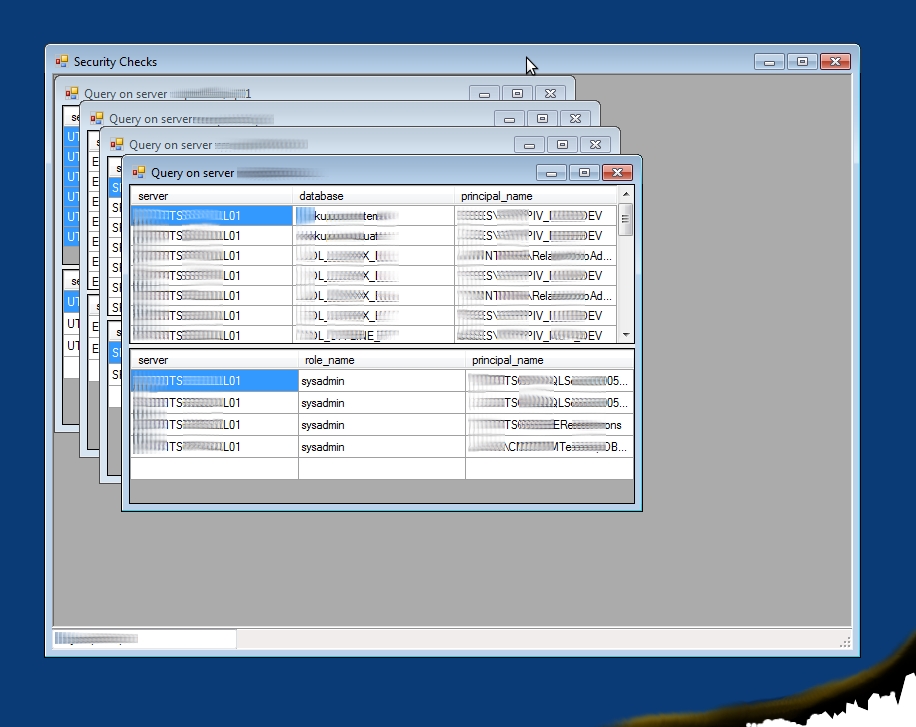Click server header in the top grid
This screenshot has width=916, height=727.
(210, 196)
